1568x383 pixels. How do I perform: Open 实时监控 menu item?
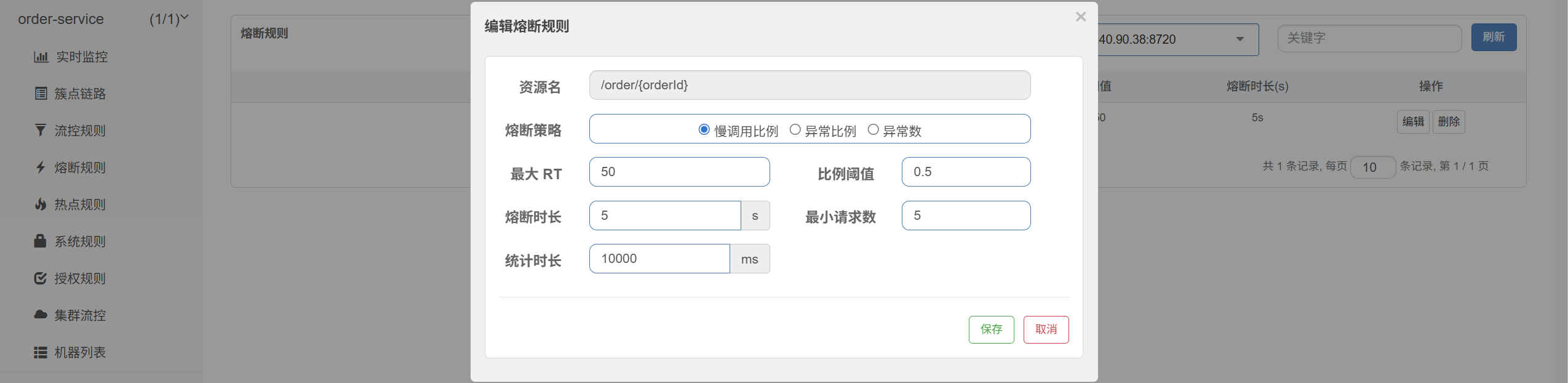point(82,57)
